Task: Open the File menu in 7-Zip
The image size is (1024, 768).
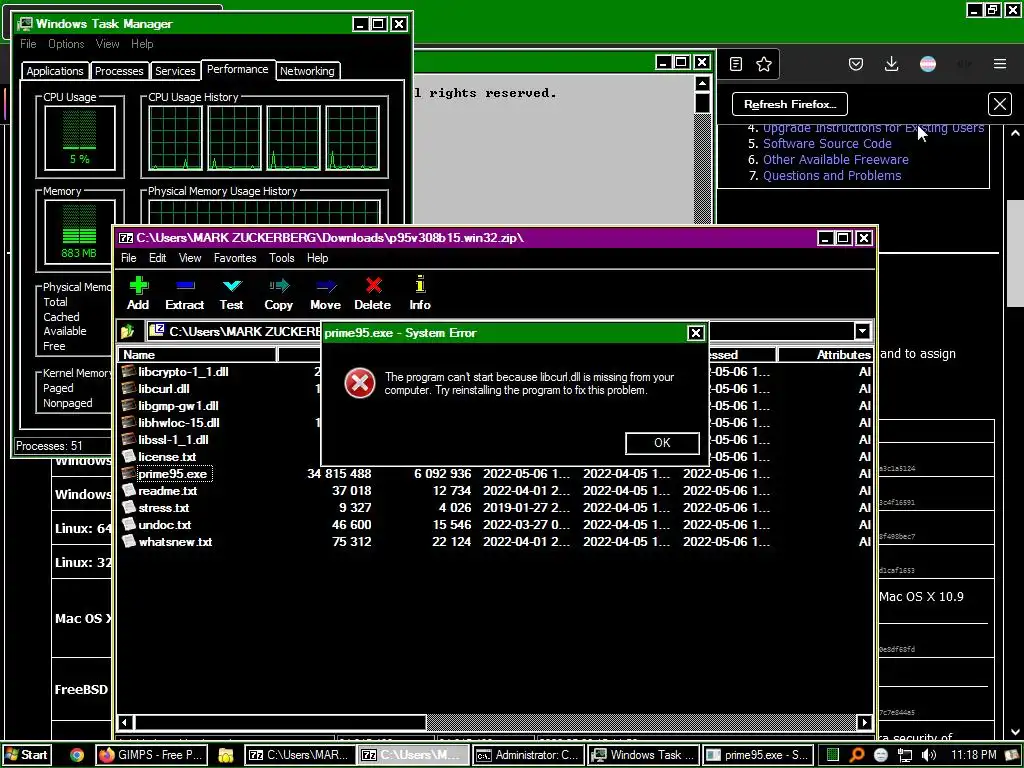Action: (x=129, y=258)
